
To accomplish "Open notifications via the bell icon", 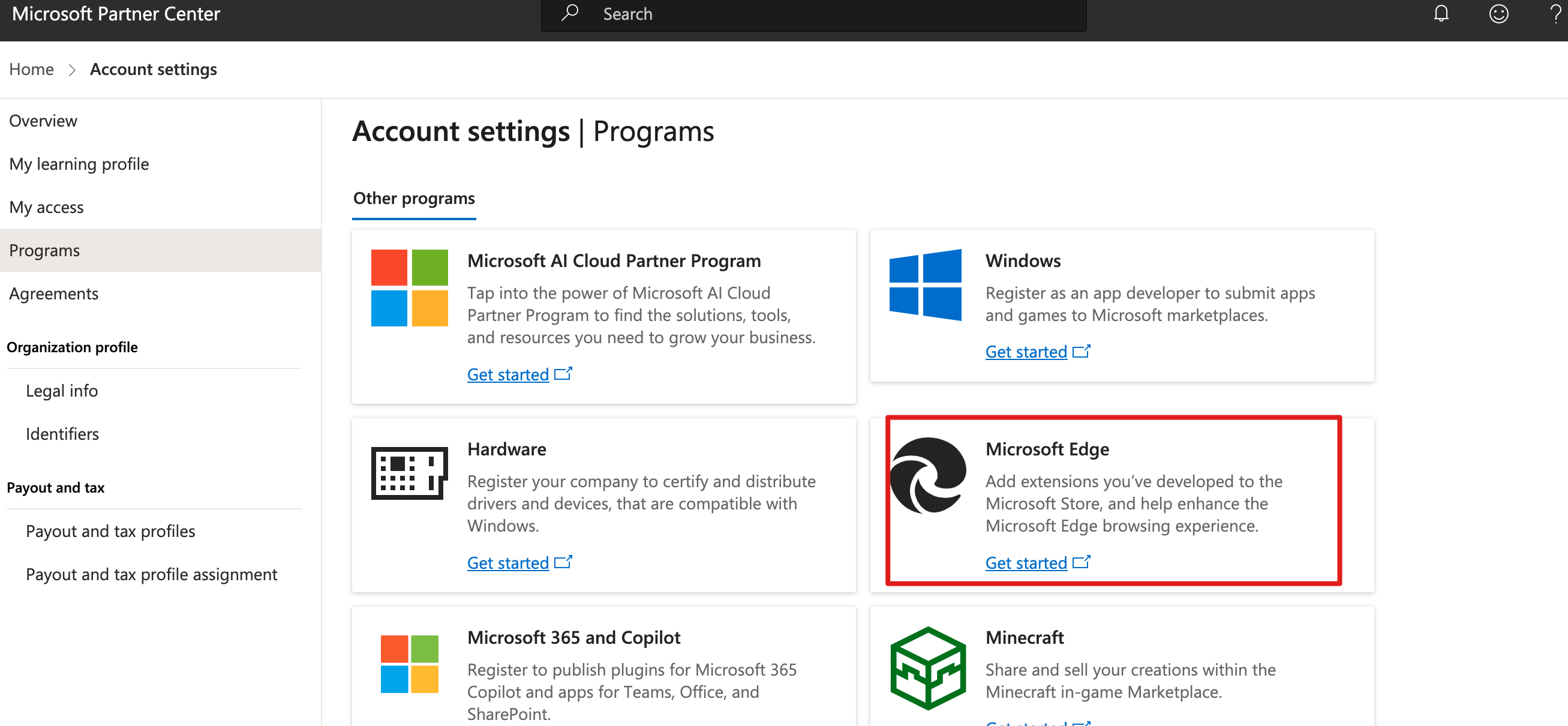I will (x=1441, y=13).
